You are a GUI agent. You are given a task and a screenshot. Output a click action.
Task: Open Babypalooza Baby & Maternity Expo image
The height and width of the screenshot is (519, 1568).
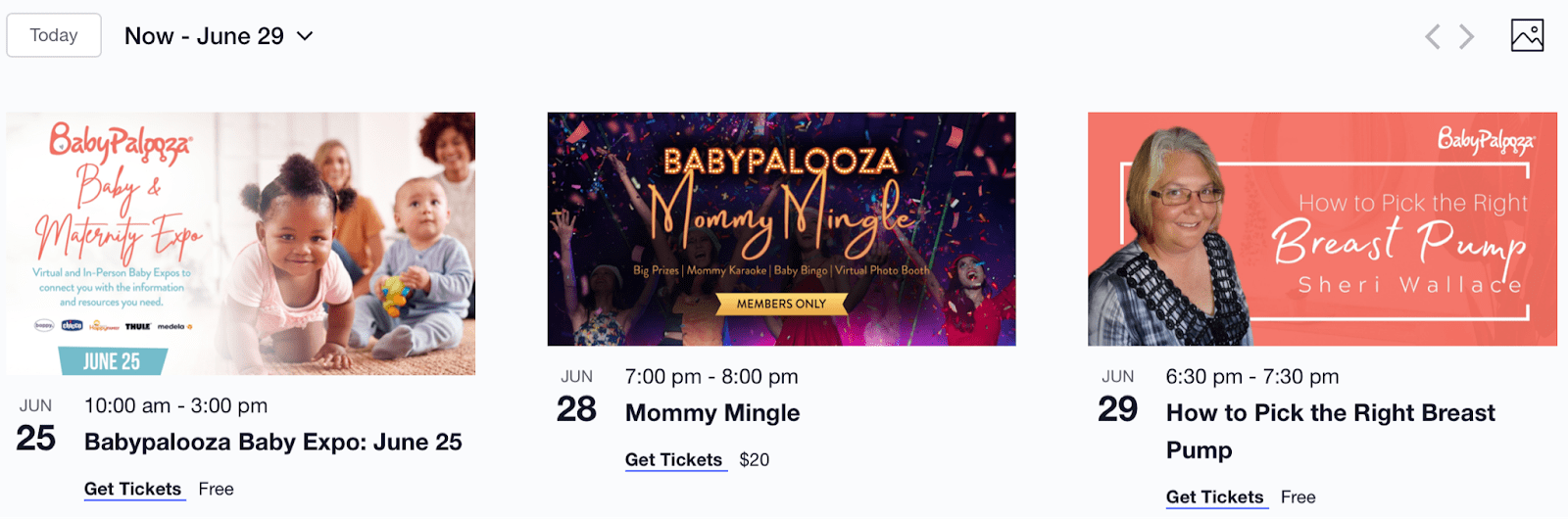point(240,244)
